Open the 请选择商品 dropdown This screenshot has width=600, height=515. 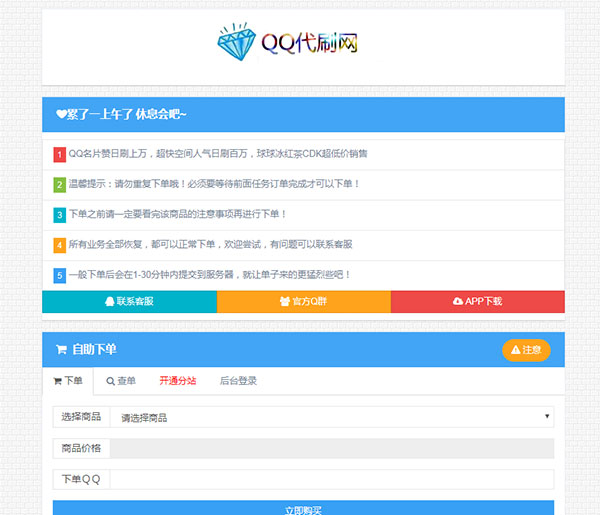click(330, 417)
